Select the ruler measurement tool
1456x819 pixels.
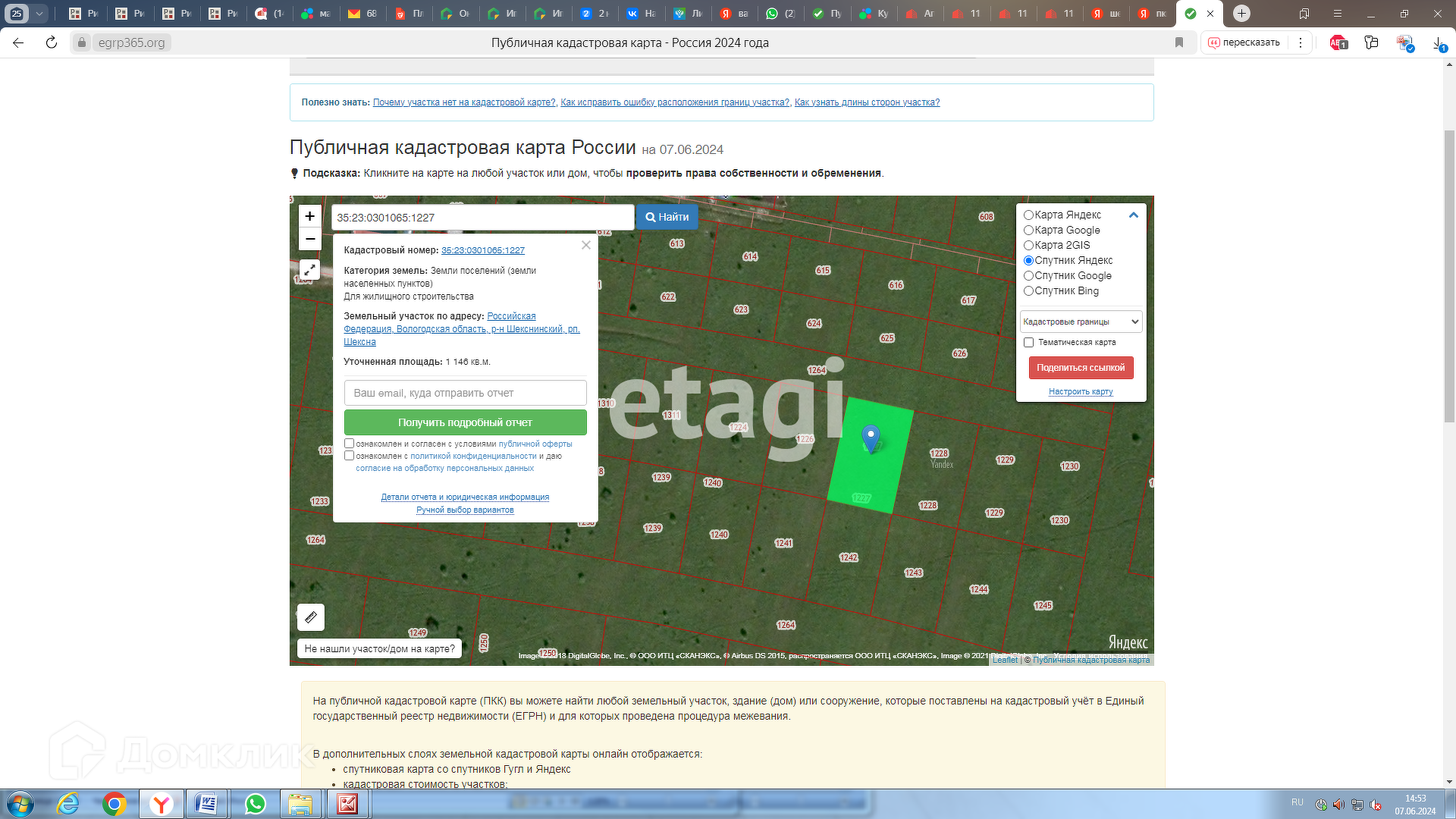pos(311,617)
